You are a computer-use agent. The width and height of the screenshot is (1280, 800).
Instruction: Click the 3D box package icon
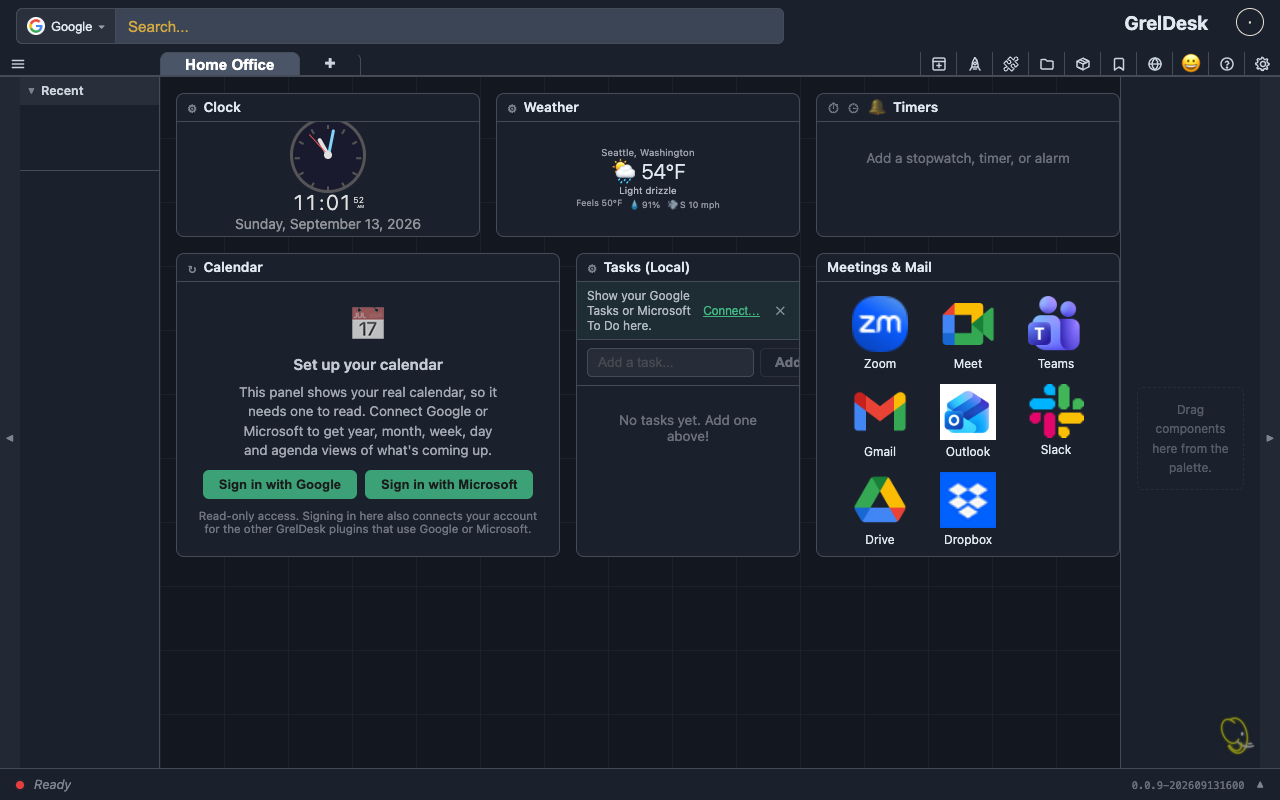point(1083,64)
